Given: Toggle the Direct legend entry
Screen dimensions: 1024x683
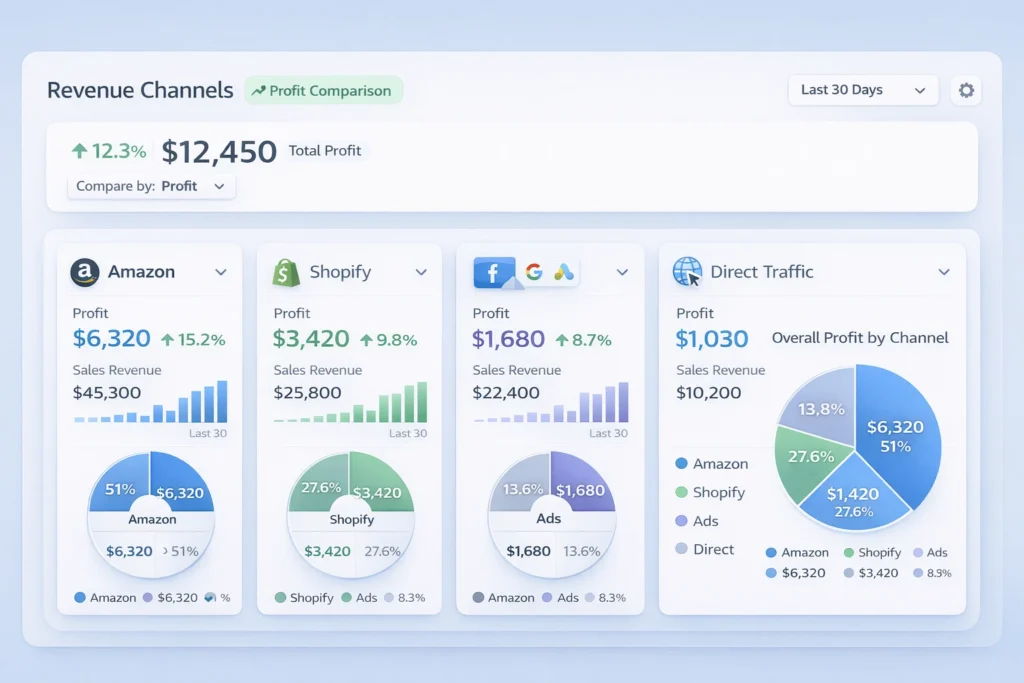Looking at the screenshot, I should click(705, 549).
